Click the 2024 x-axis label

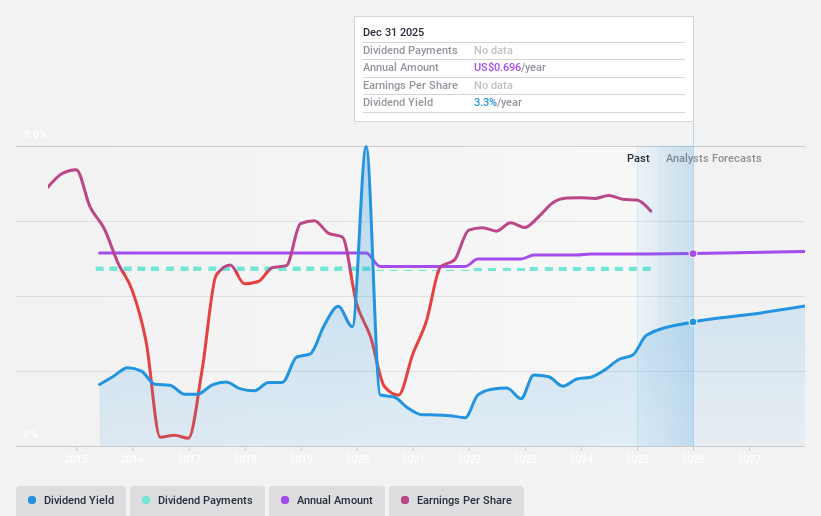[581, 459]
